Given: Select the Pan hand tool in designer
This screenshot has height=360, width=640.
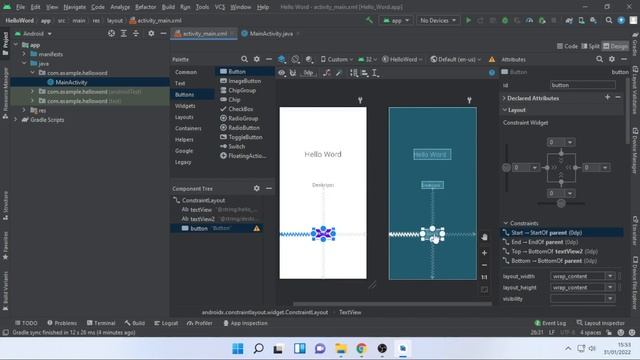Looking at the screenshot, I should pyautogui.click(x=484, y=237).
